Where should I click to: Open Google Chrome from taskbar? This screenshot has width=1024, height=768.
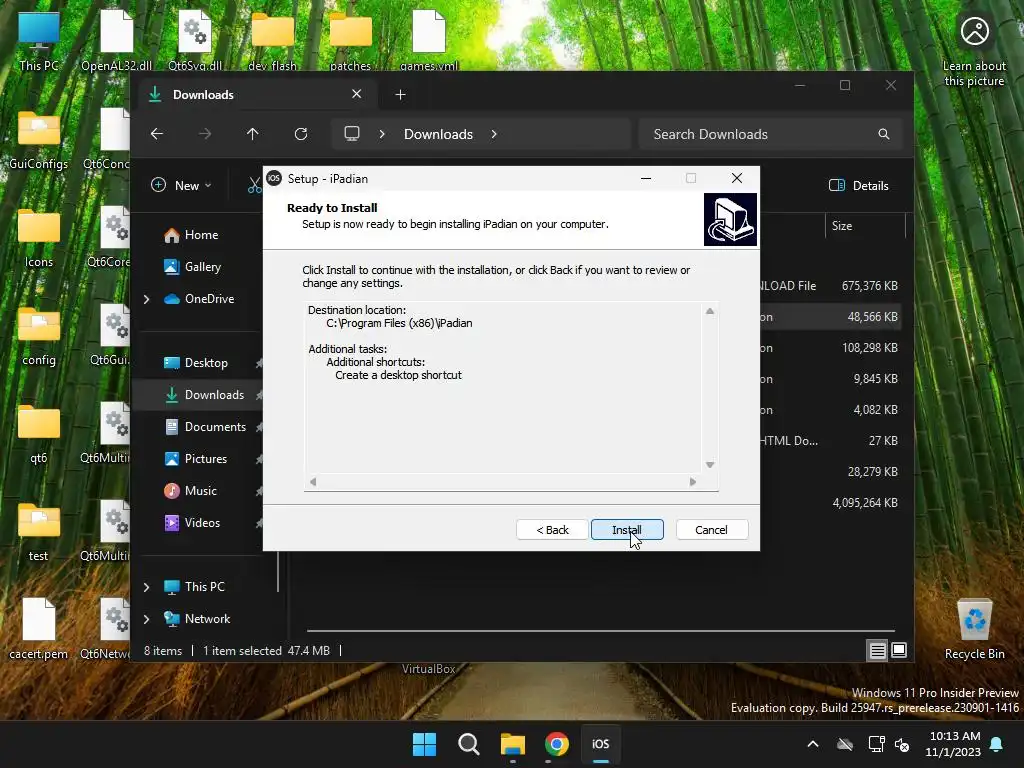[x=556, y=744]
